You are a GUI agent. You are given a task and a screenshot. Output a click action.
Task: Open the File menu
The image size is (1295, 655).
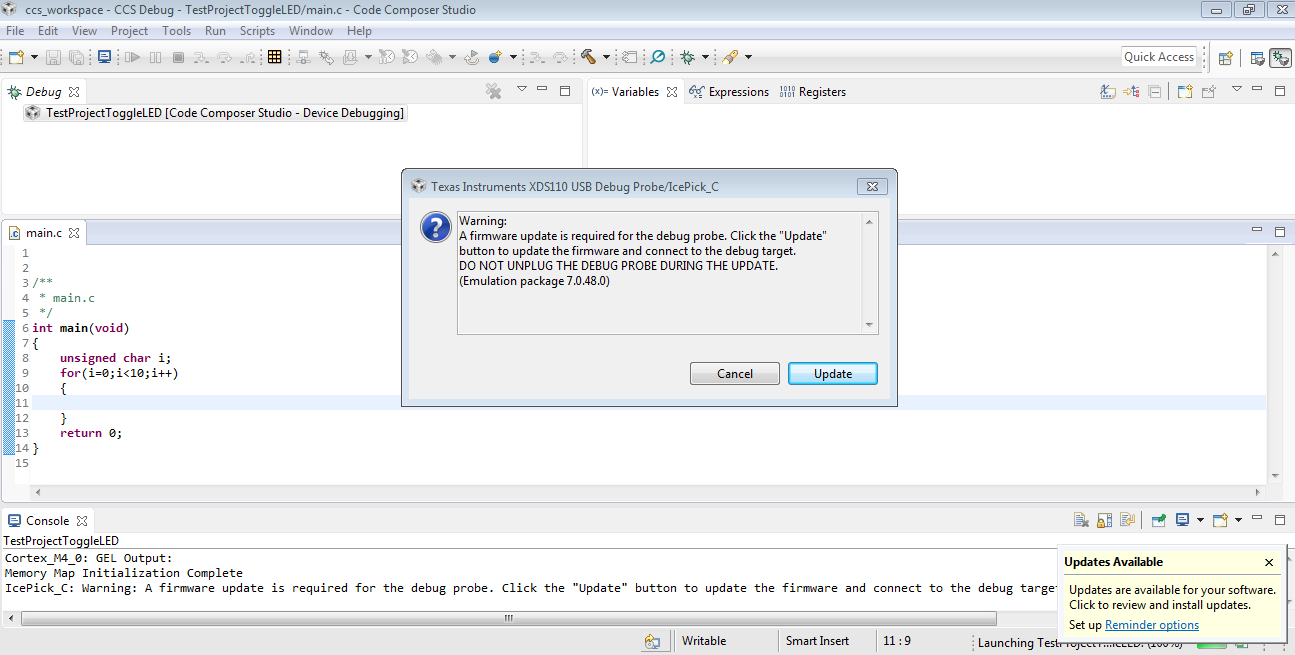tap(15, 31)
